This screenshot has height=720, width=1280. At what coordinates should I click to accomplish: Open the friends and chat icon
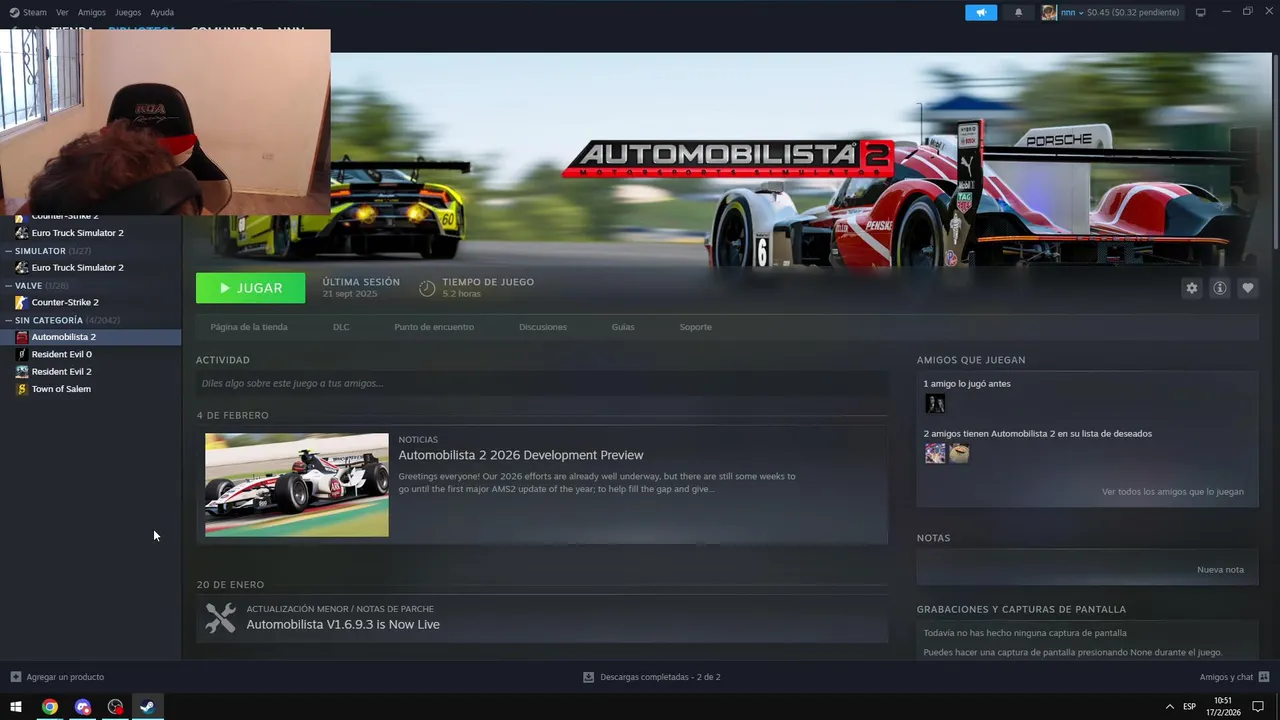pos(1264,677)
